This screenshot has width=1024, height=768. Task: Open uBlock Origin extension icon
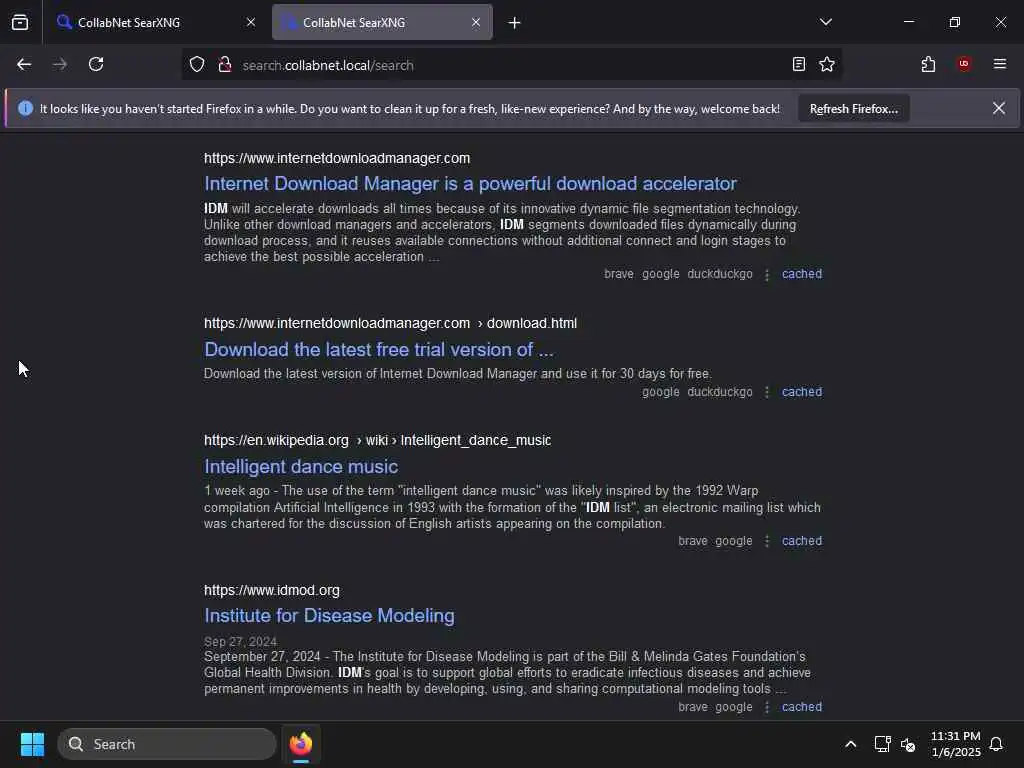(964, 64)
